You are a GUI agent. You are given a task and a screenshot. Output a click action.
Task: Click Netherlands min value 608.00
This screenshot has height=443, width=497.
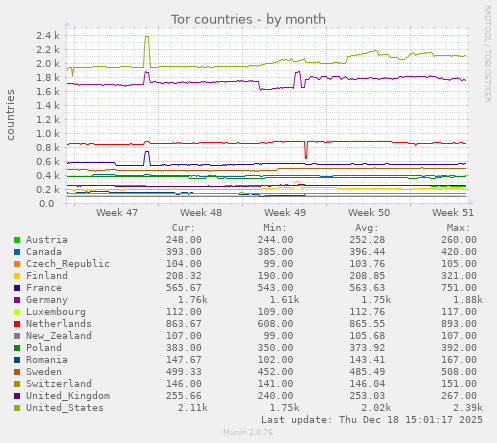pyautogui.click(x=275, y=324)
